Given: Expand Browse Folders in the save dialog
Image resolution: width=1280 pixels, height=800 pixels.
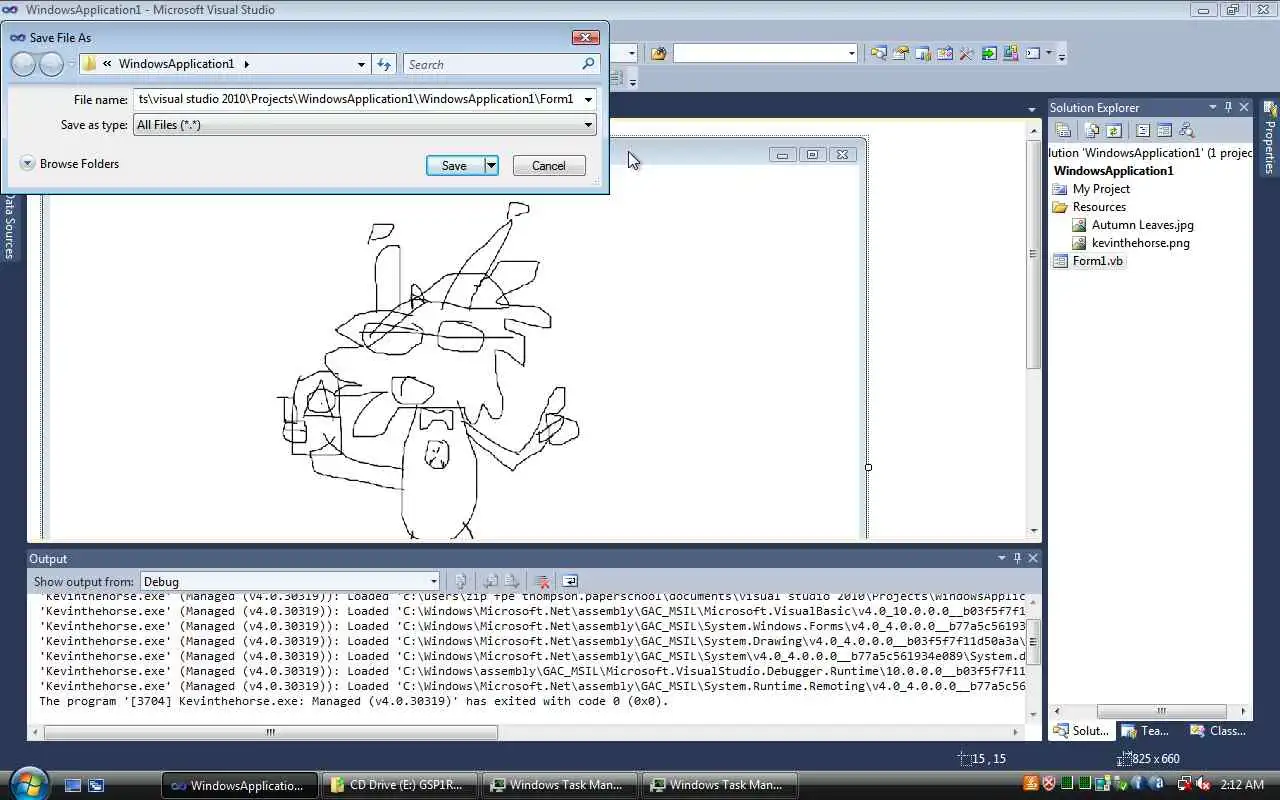Looking at the screenshot, I should click(70, 164).
